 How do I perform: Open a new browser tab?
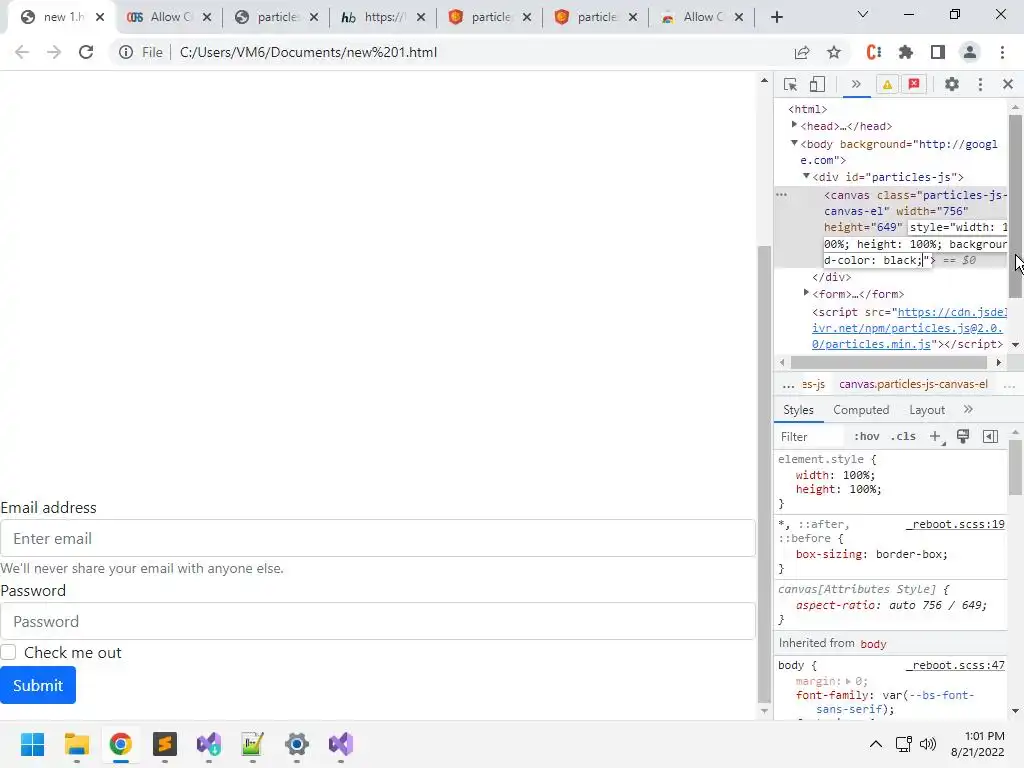pos(776,17)
